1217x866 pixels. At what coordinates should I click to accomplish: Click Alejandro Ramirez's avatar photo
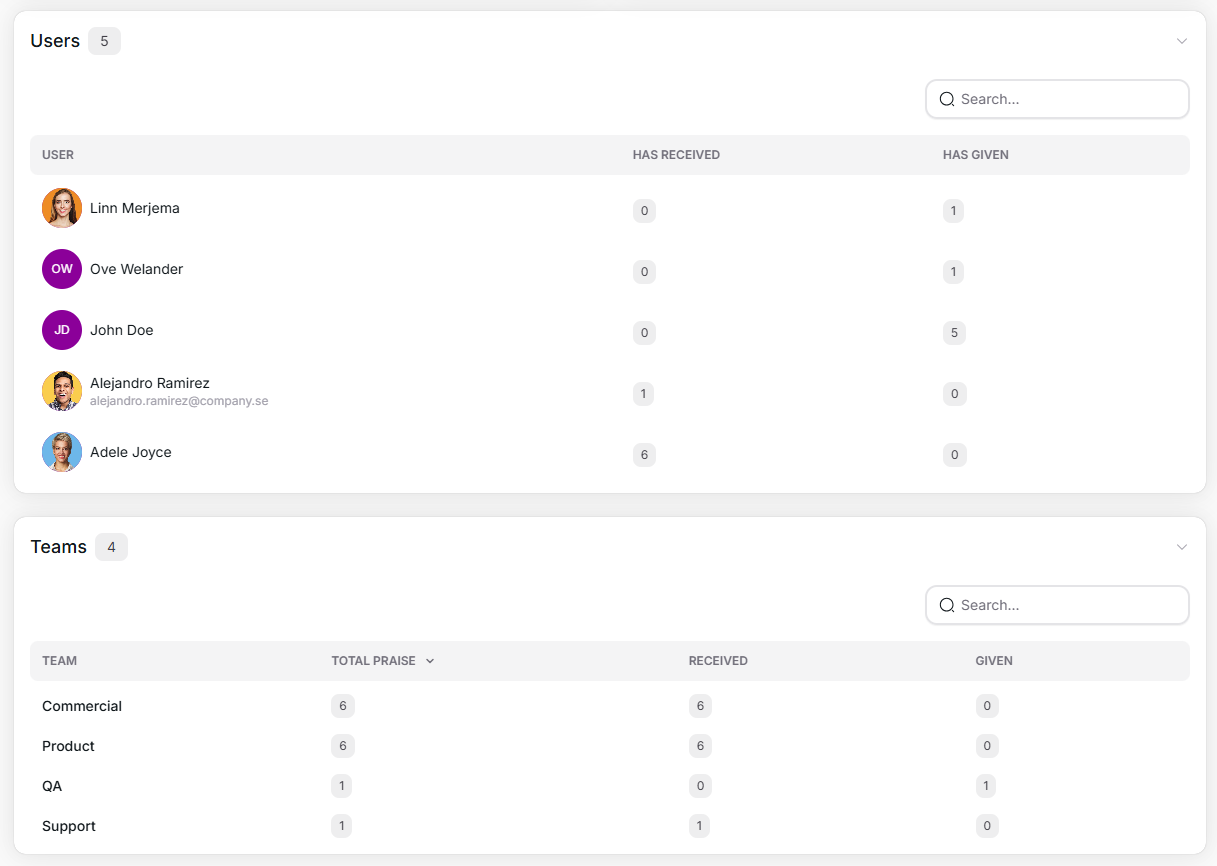(x=62, y=391)
